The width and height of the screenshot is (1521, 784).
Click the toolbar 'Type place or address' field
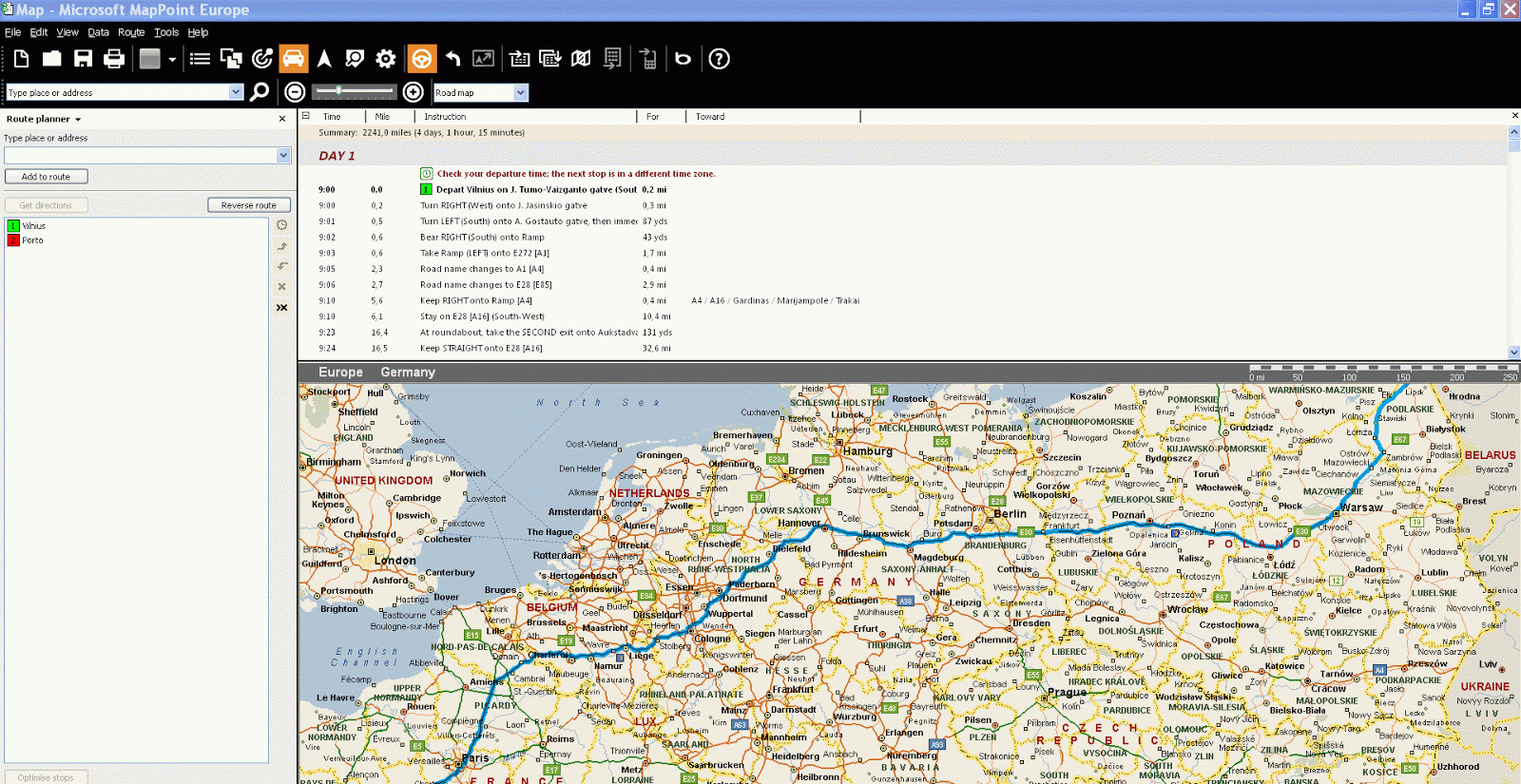point(118,92)
